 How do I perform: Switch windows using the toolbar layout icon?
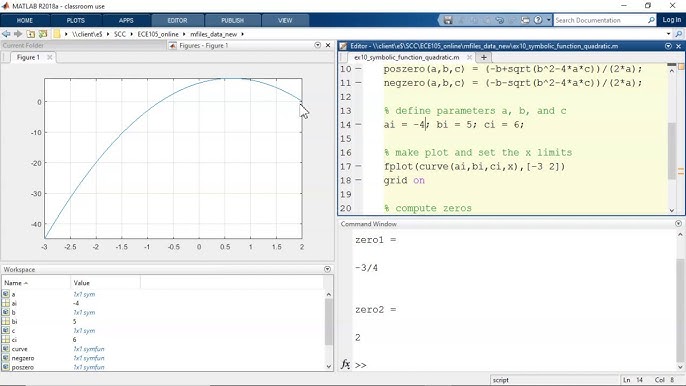[525, 20]
